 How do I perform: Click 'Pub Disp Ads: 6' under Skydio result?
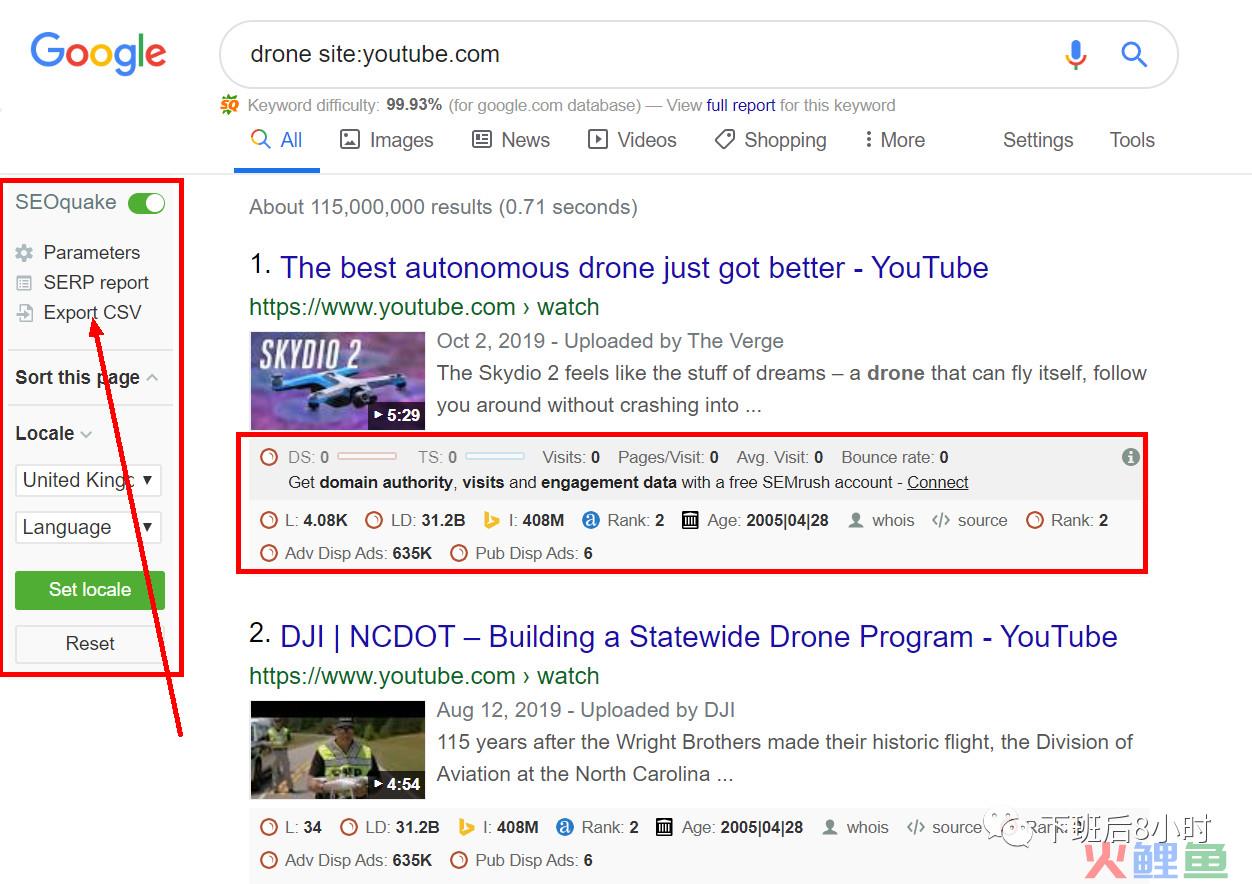coord(521,553)
